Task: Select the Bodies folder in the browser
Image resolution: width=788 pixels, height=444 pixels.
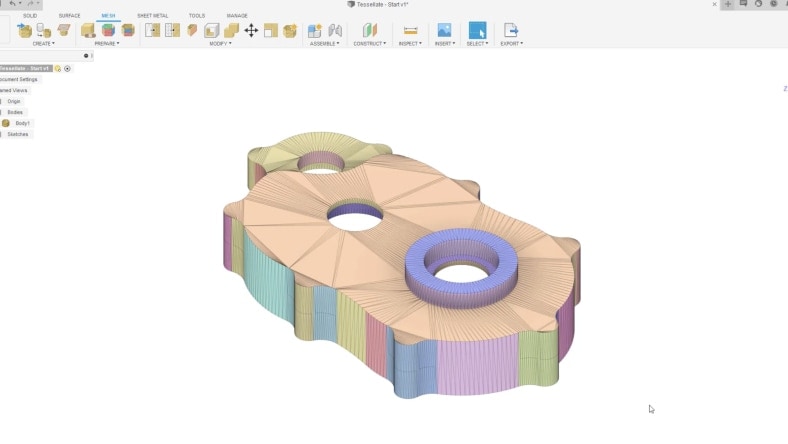Action: click(x=15, y=112)
